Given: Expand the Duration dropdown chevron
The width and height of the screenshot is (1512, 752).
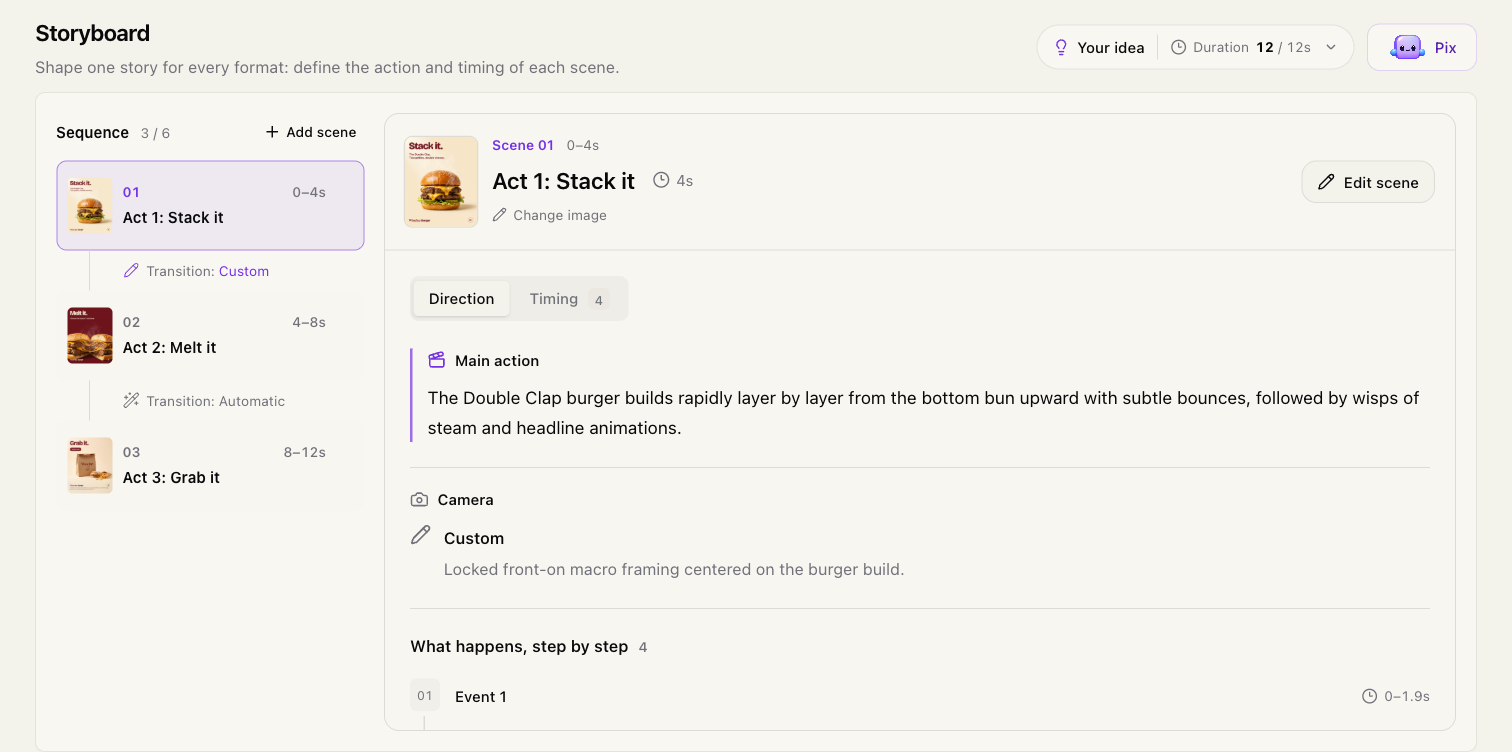Looking at the screenshot, I should 1331,47.
